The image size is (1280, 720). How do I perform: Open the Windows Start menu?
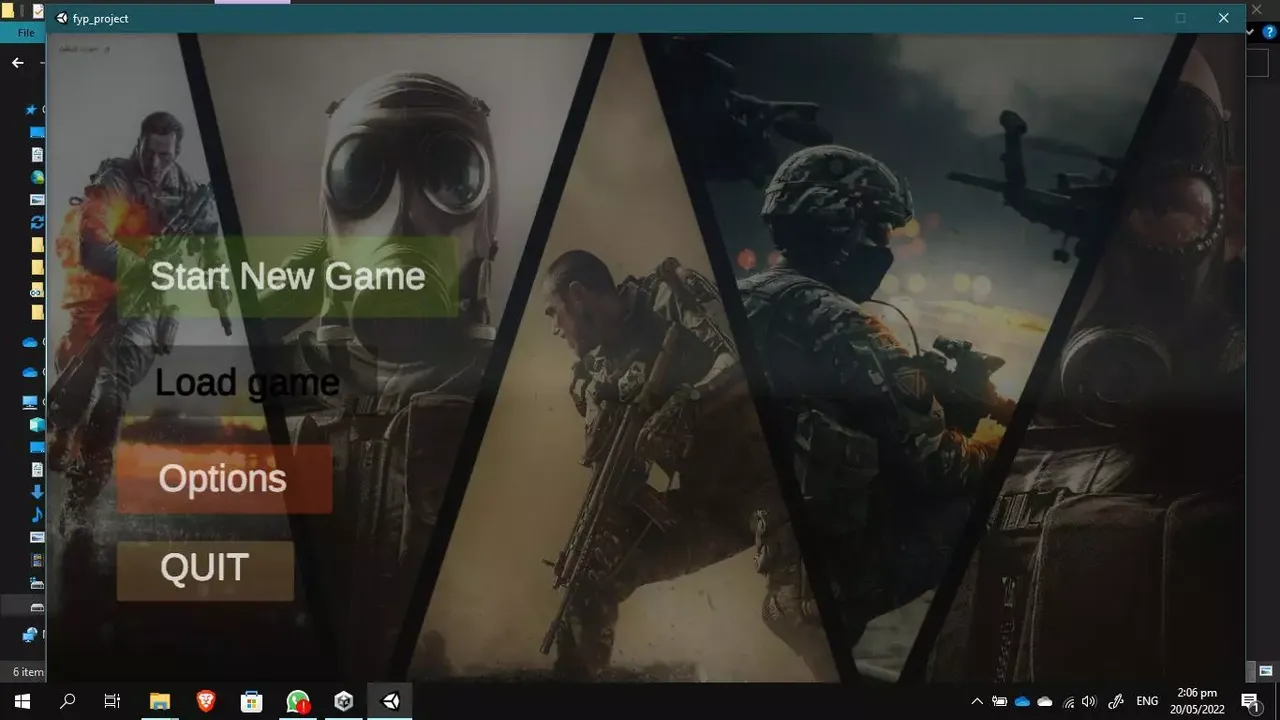click(22, 701)
